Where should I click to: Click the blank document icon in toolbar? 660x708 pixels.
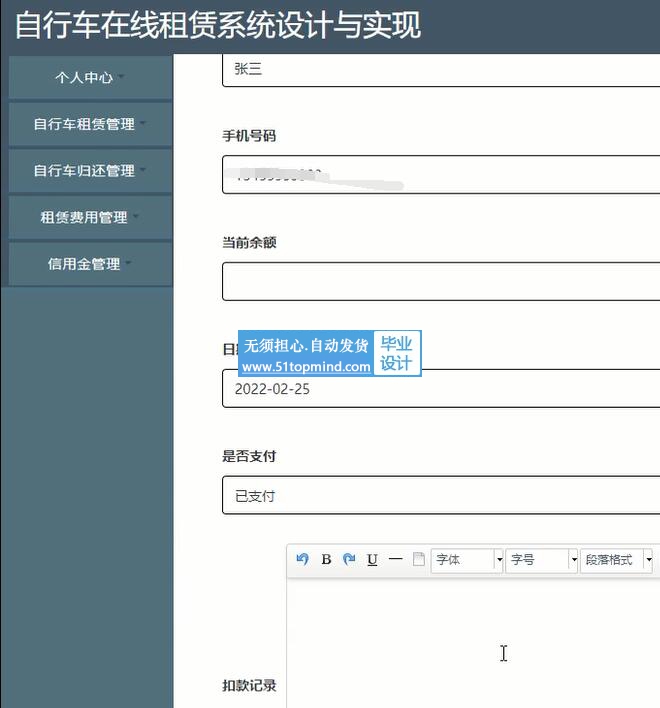[419, 559]
